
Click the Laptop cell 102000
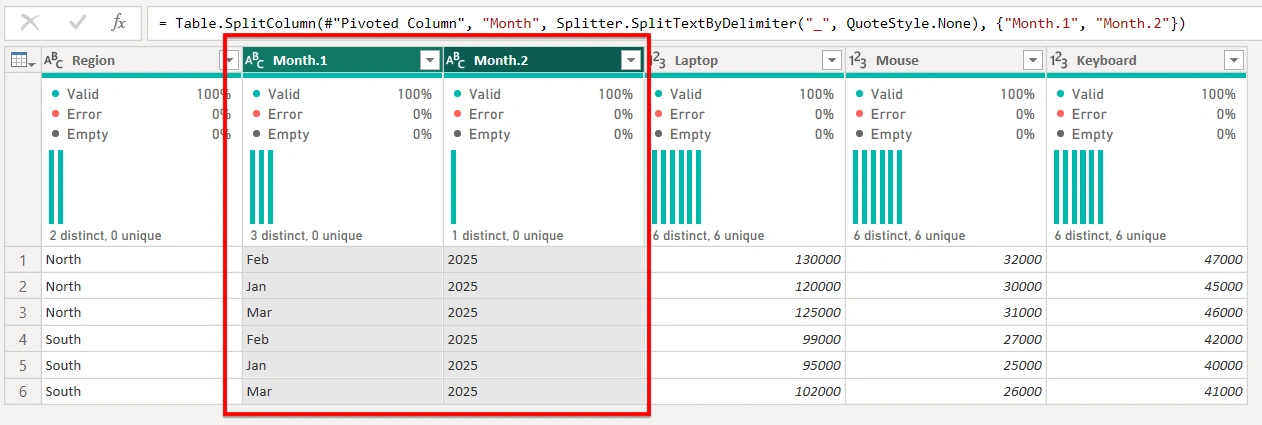point(745,391)
